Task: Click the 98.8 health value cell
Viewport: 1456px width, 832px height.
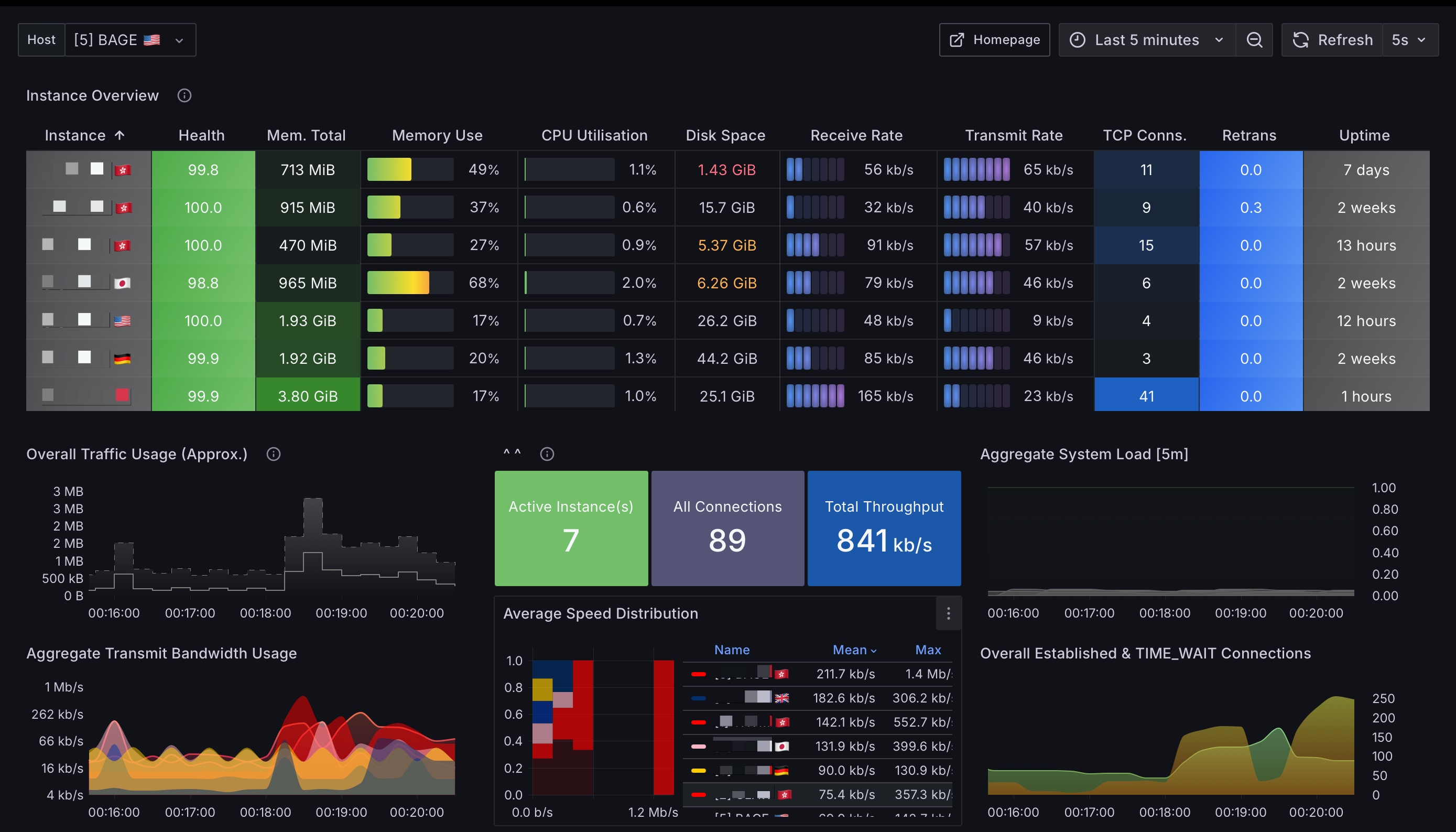Action: [x=203, y=283]
